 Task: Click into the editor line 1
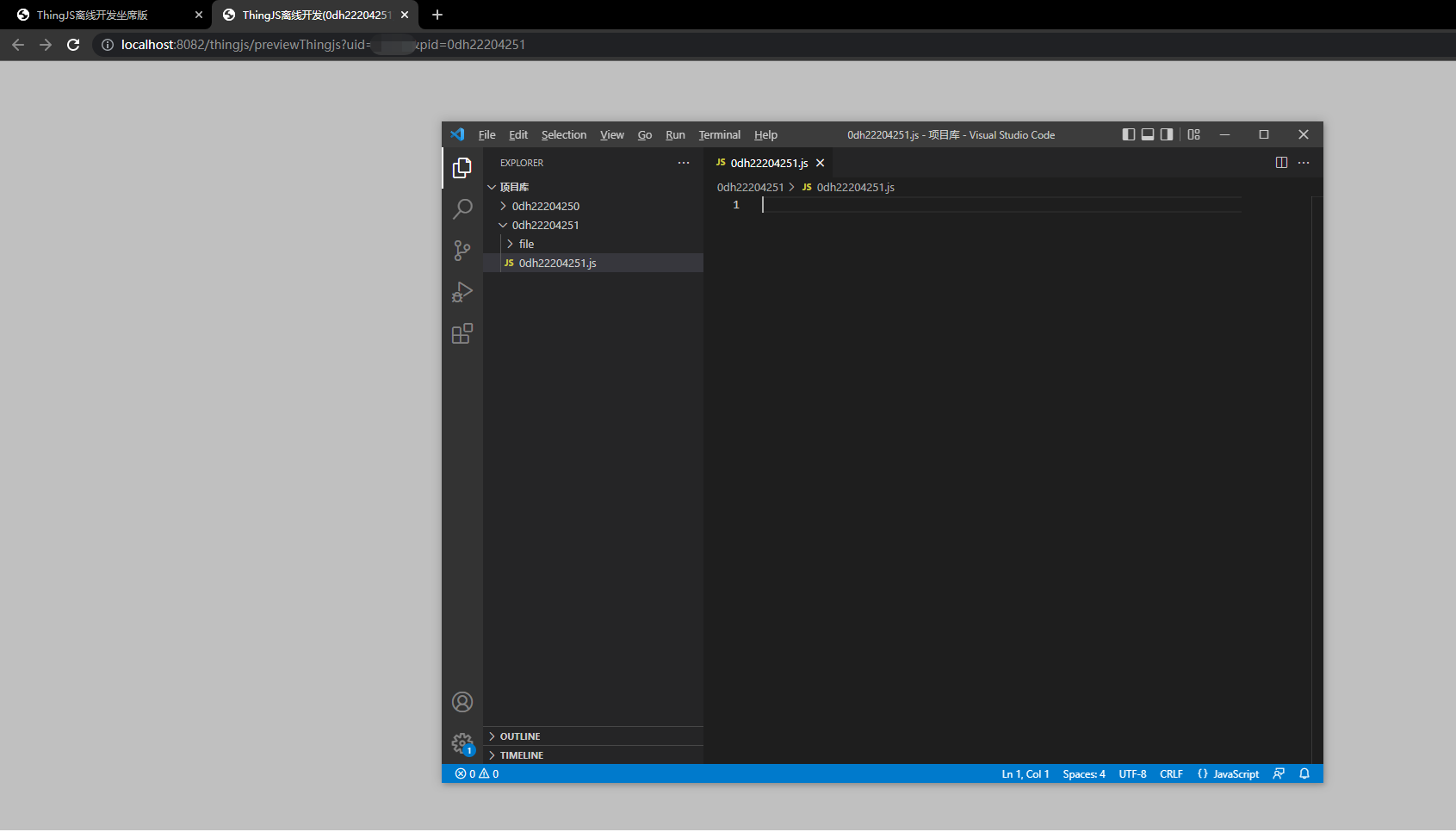click(x=1001, y=205)
